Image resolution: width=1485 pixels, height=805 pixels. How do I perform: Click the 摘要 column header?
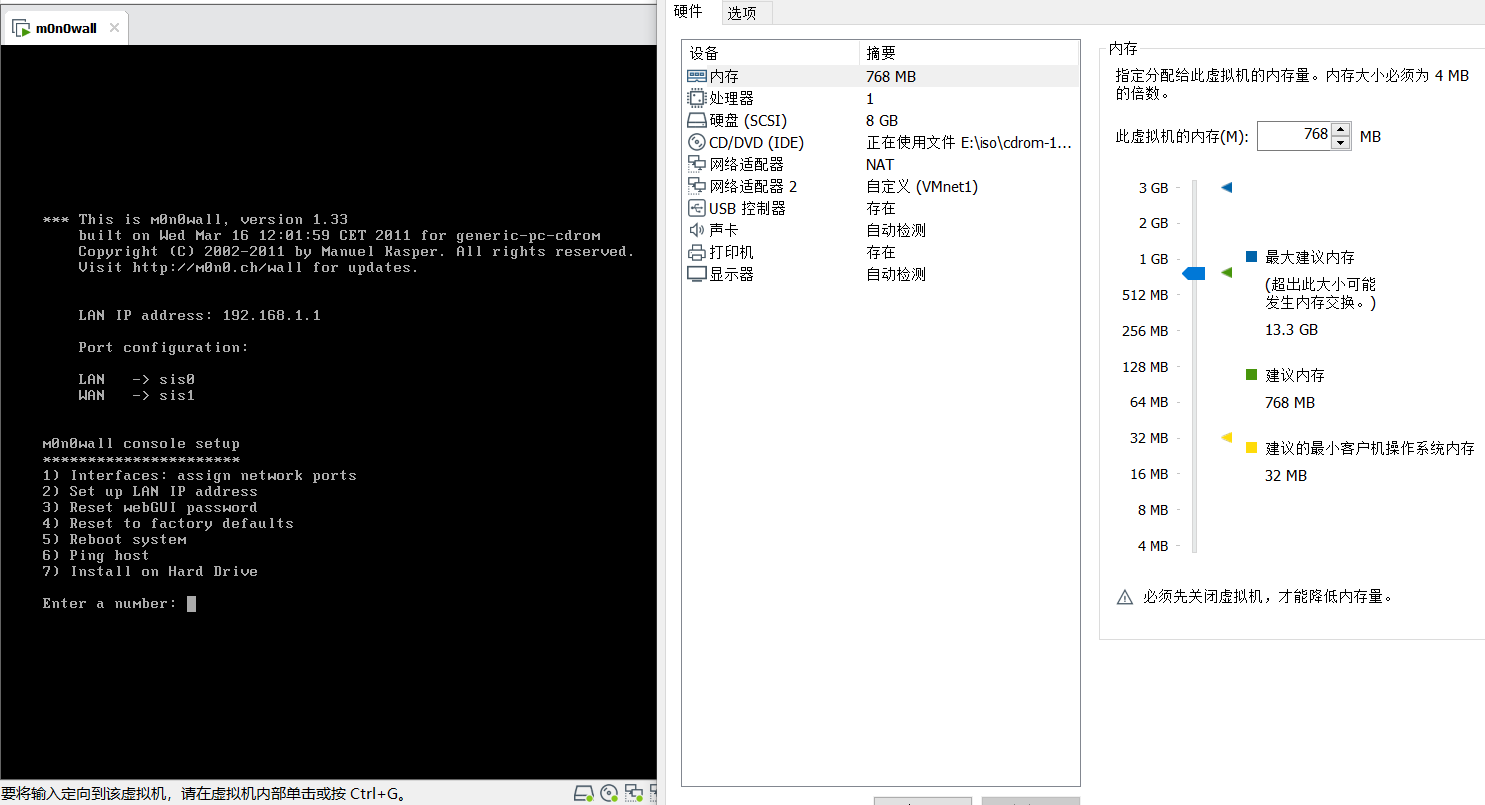(x=969, y=53)
